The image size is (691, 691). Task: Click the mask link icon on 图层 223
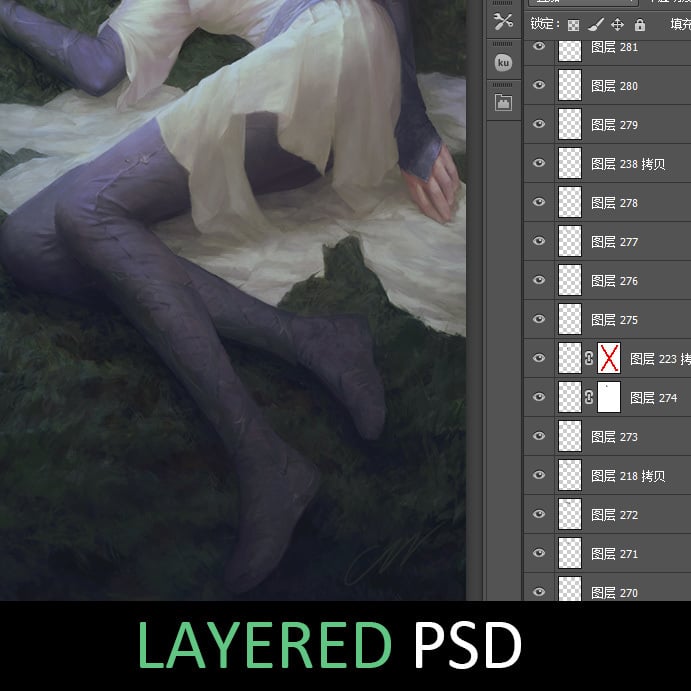(x=589, y=358)
